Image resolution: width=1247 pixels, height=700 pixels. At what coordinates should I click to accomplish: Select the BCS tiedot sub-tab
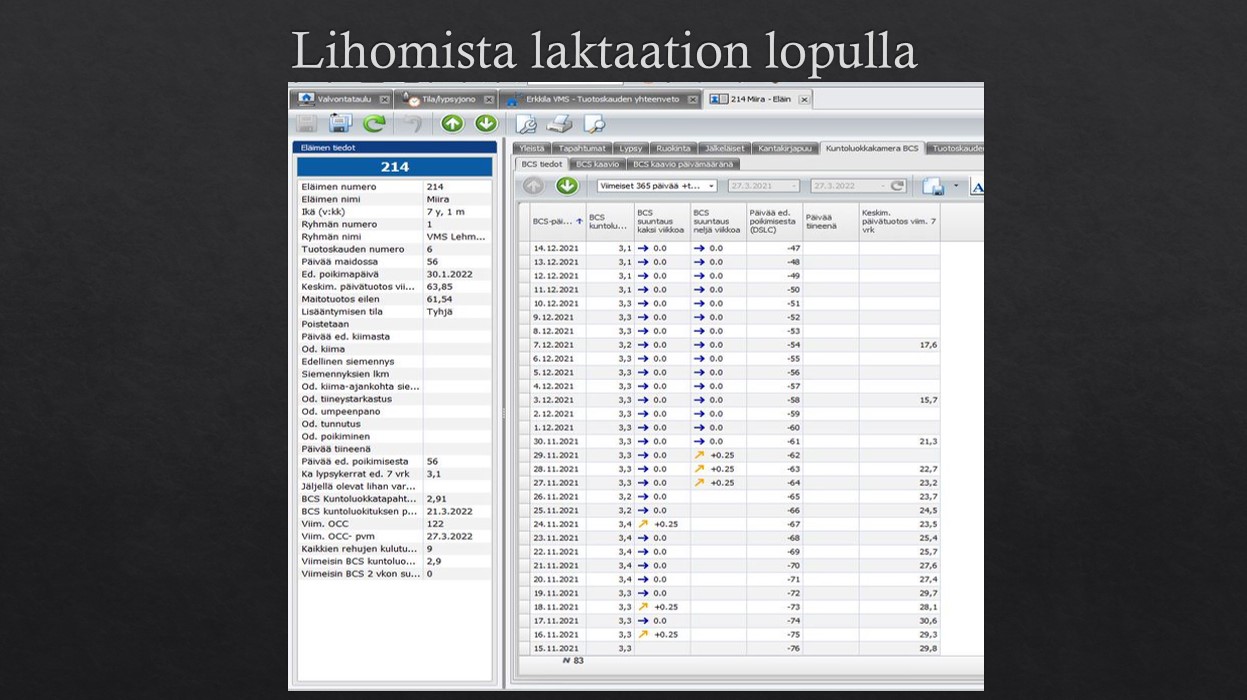tap(542, 164)
